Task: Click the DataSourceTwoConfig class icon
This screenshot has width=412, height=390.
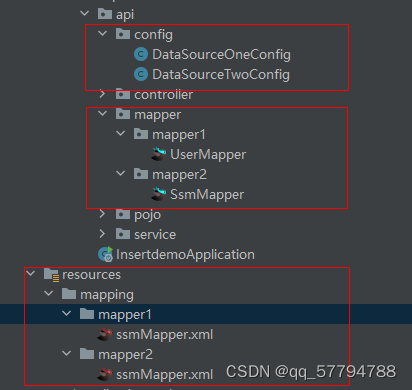Action: pos(141,74)
